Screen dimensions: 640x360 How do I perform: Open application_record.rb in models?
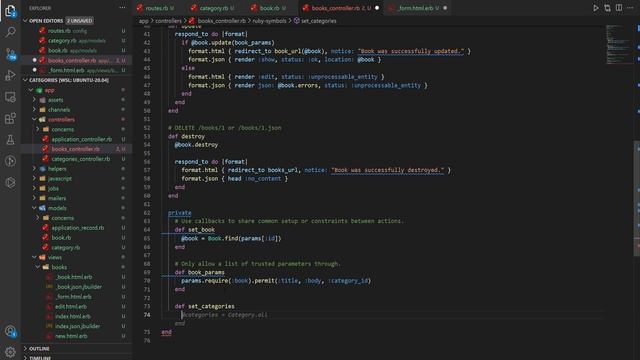tap(78, 228)
